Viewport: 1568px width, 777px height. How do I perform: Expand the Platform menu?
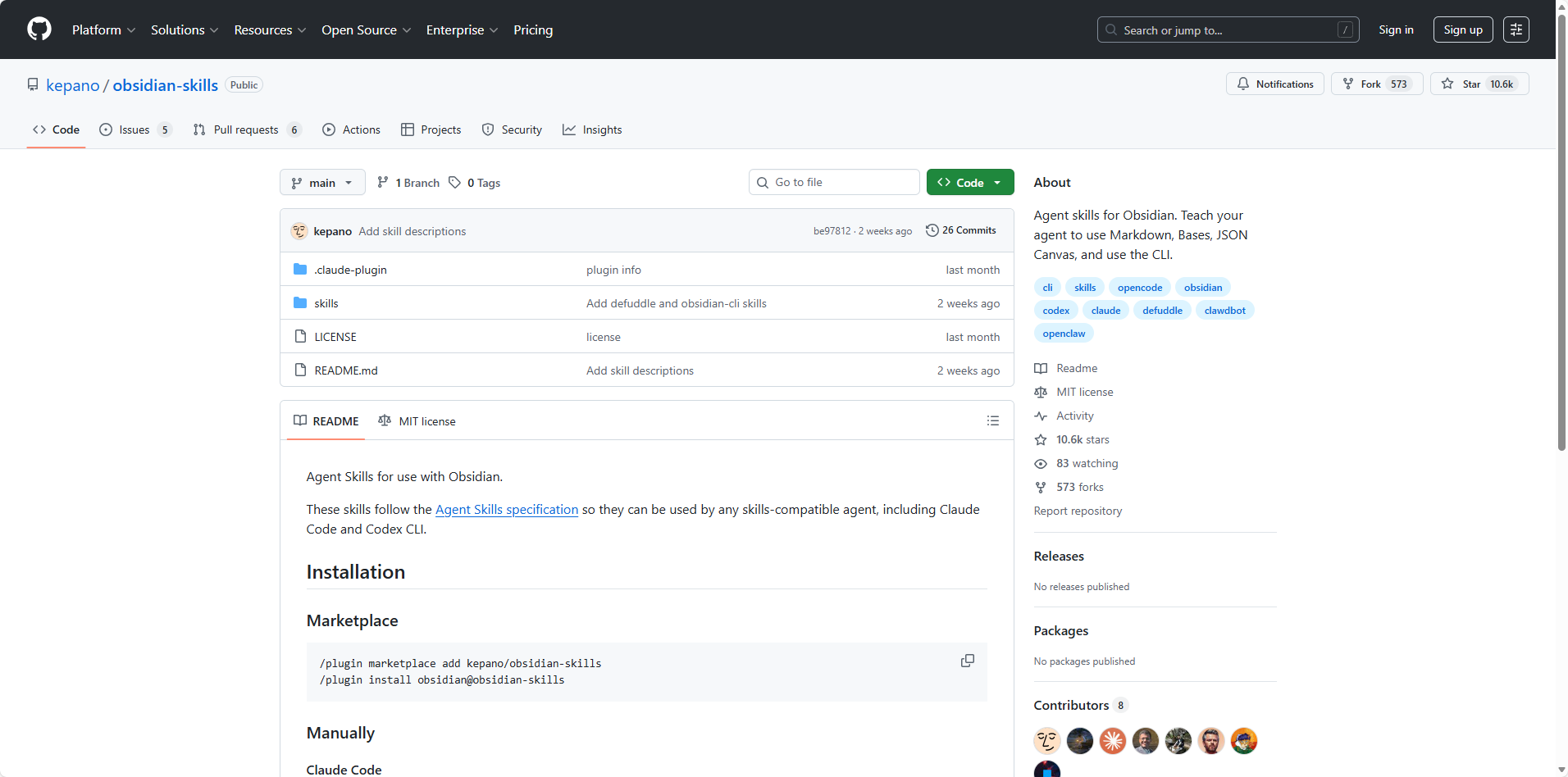click(x=103, y=30)
